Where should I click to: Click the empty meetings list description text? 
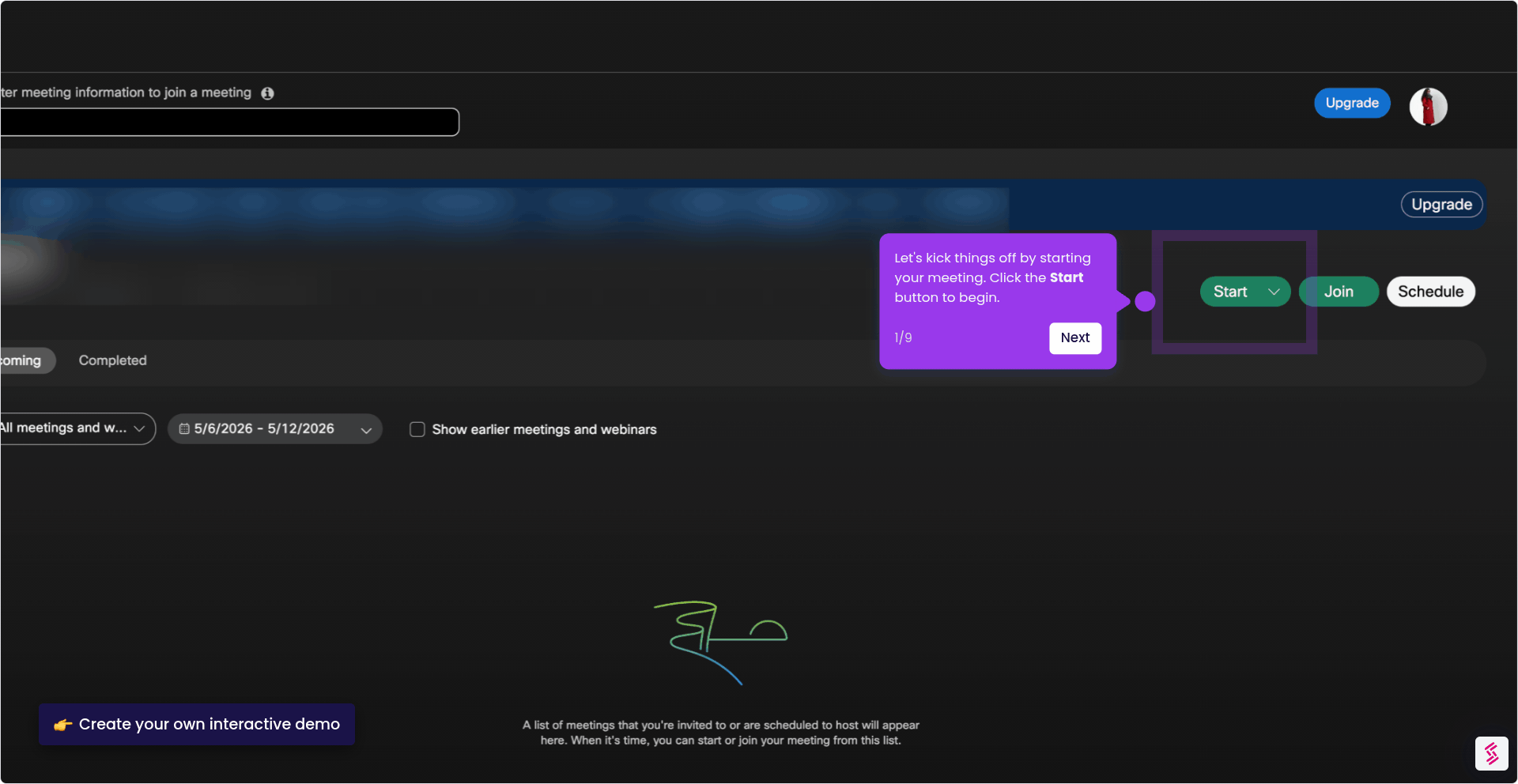point(720,733)
